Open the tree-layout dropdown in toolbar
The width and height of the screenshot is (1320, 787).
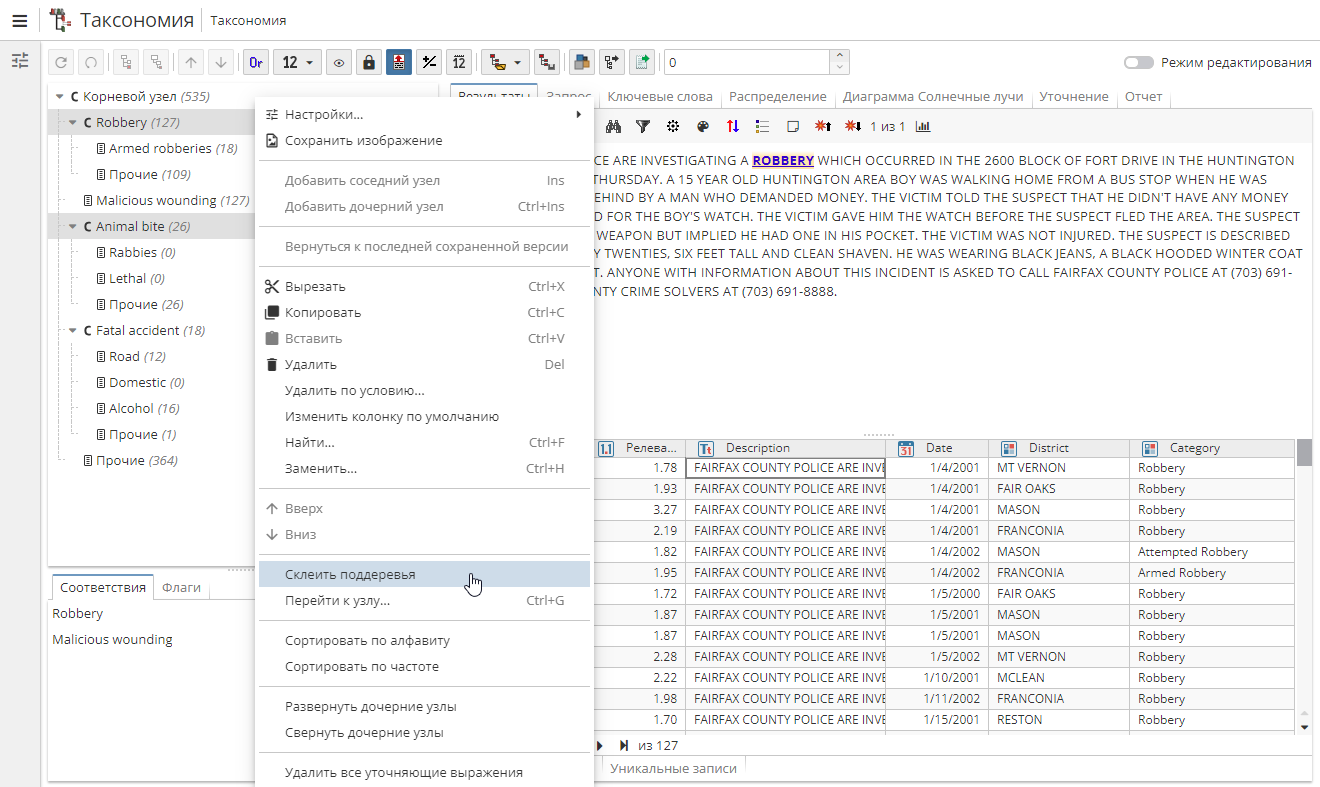(506, 62)
